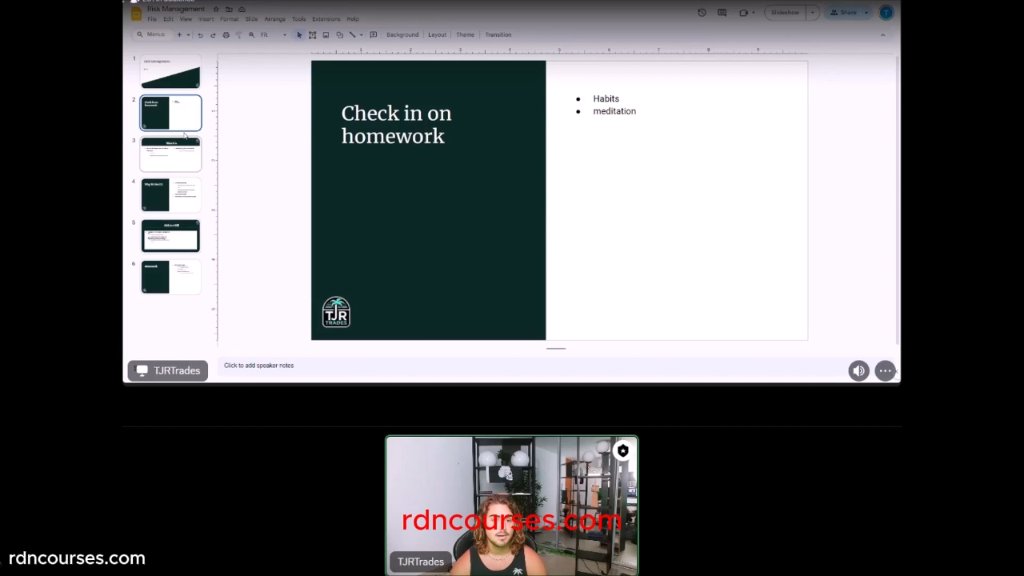Click the 'Check in on homework' title
Screen dimensions: 1024x576
click(x=396, y=124)
